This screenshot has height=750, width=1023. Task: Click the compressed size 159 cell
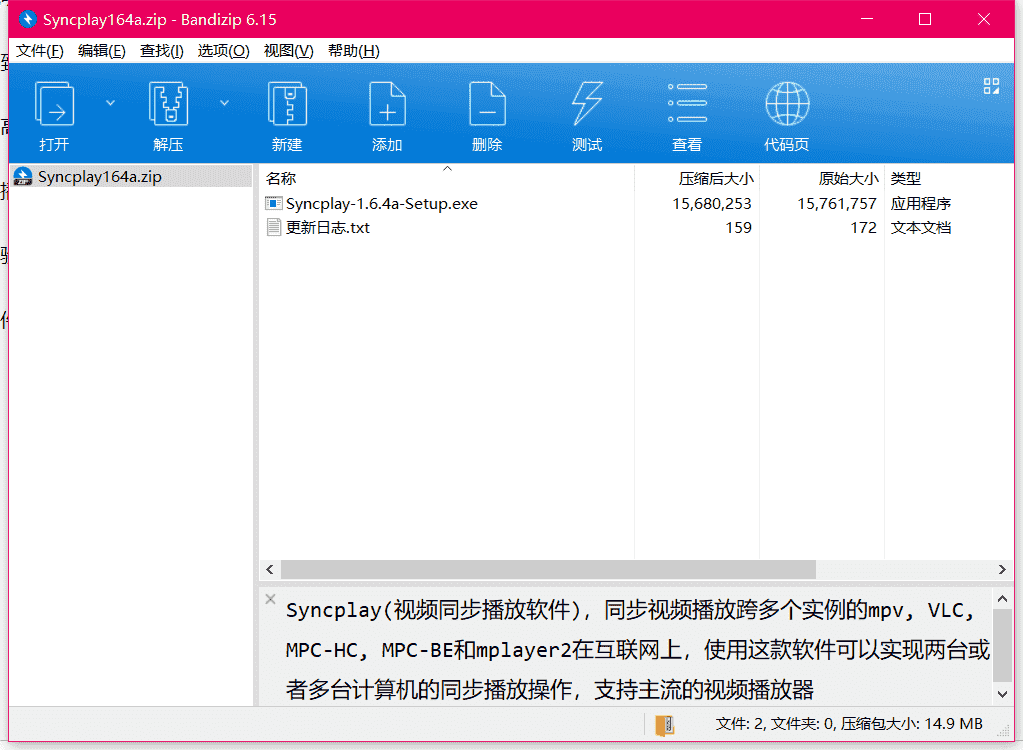point(739,228)
